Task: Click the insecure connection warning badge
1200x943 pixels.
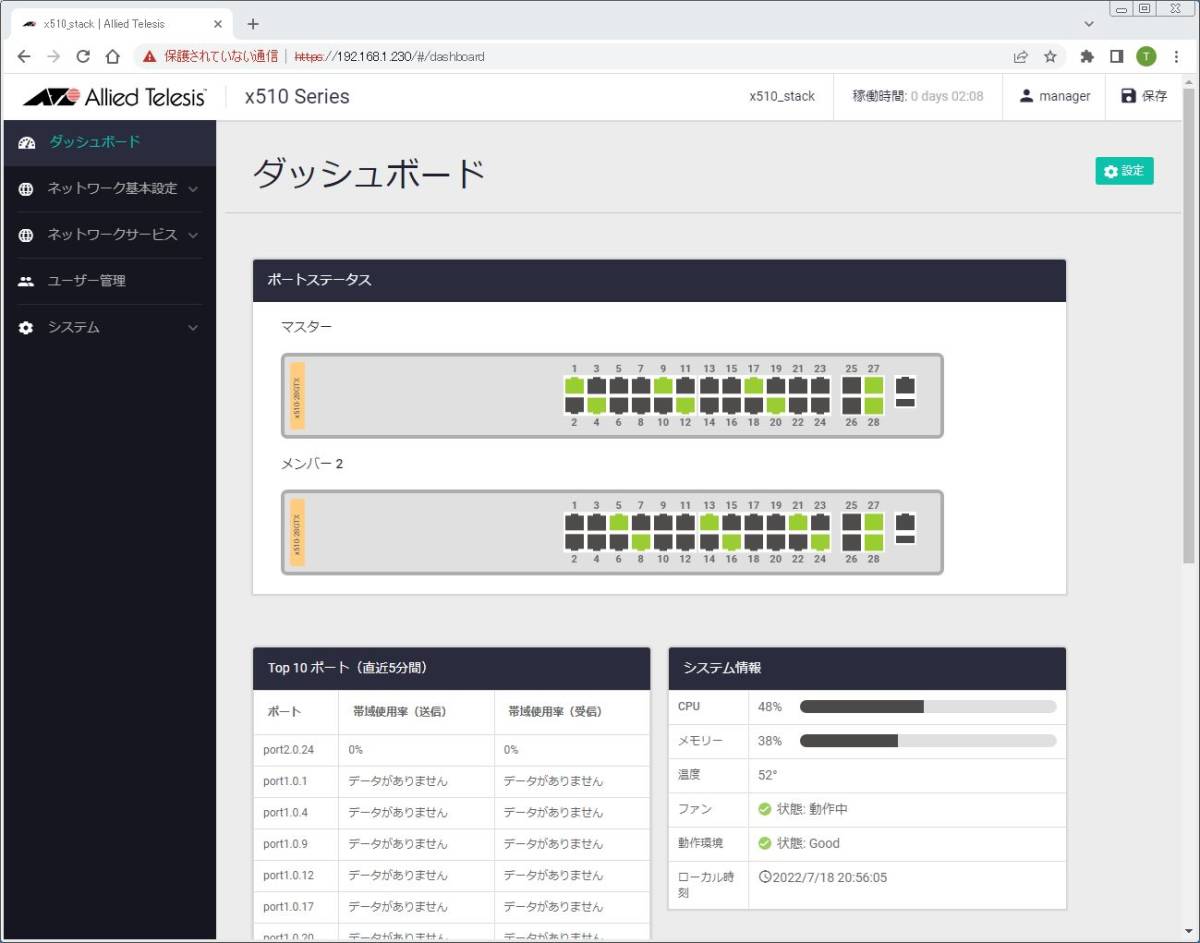Action: coord(210,57)
